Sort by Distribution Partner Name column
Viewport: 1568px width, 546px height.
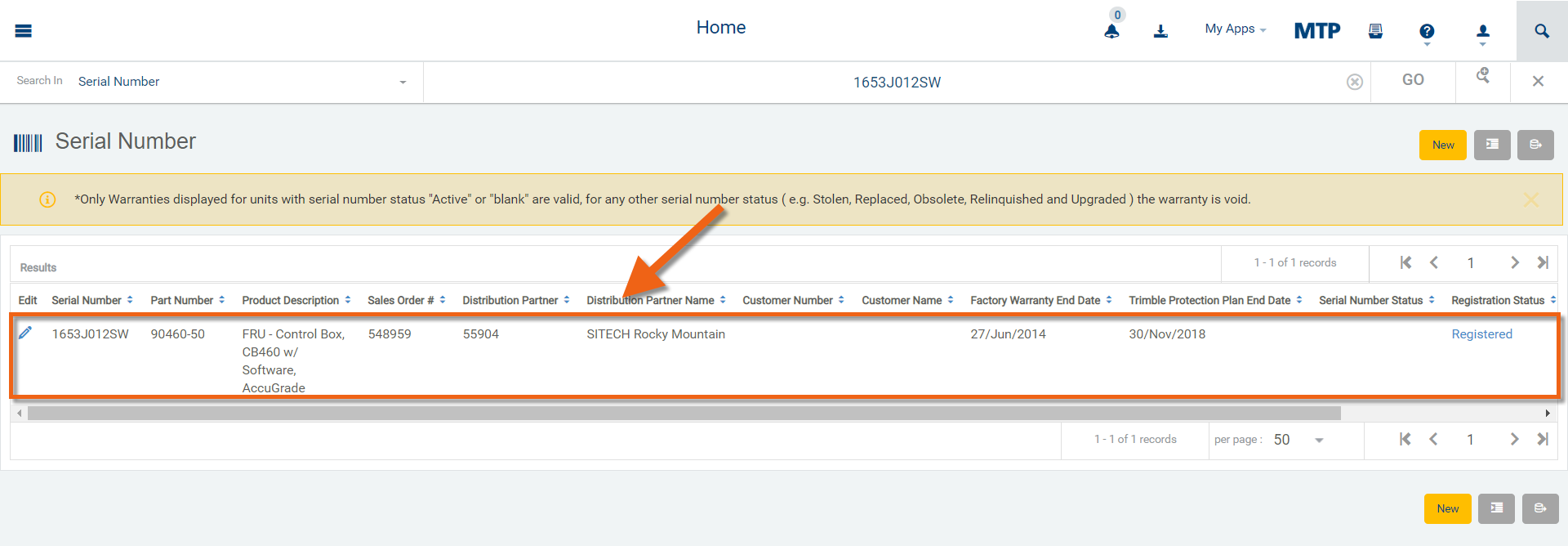(656, 301)
